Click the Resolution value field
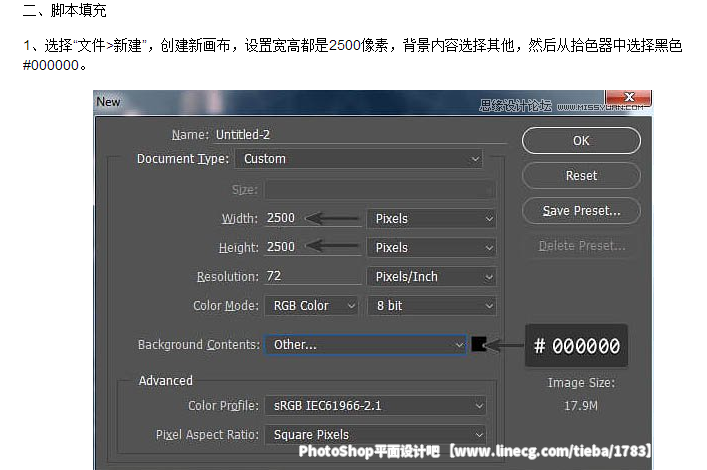This screenshot has width=707, height=470. pos(312,276)
